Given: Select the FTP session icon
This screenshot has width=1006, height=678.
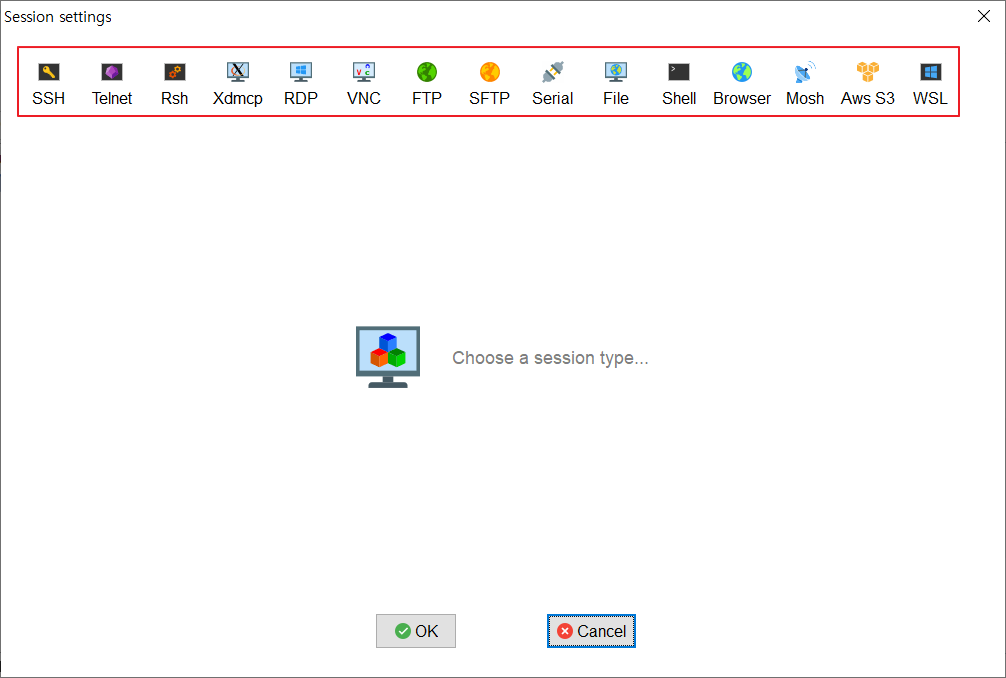Looking at the screenshot, I should point(427,83).
